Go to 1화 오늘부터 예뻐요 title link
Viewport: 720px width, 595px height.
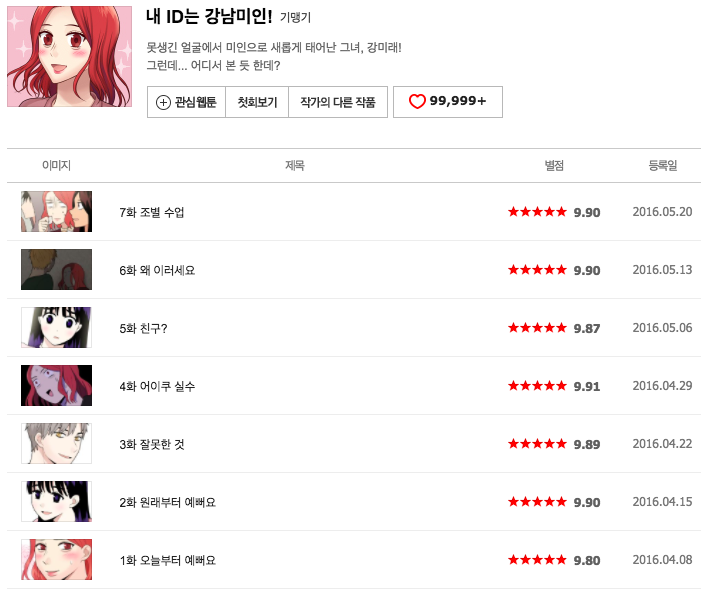tap(167, 561)
